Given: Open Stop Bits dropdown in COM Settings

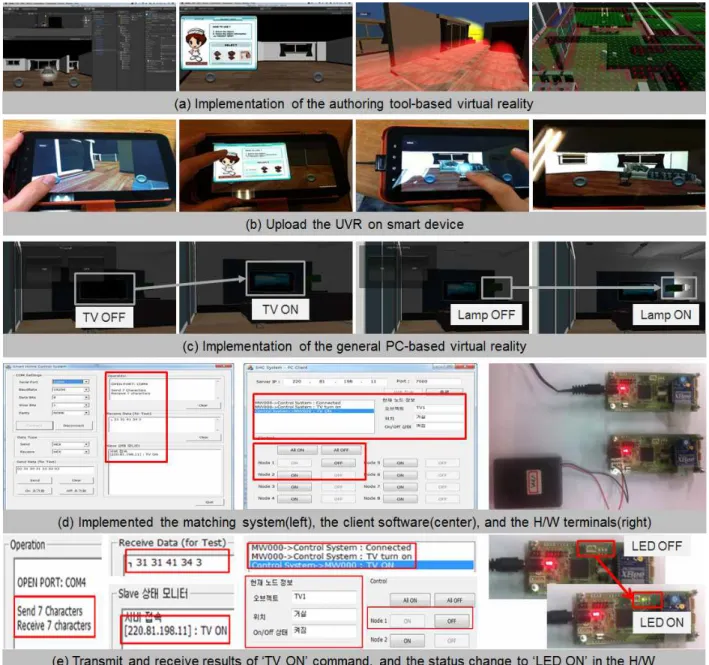Looking at the screenshot, I should (71, 405).
